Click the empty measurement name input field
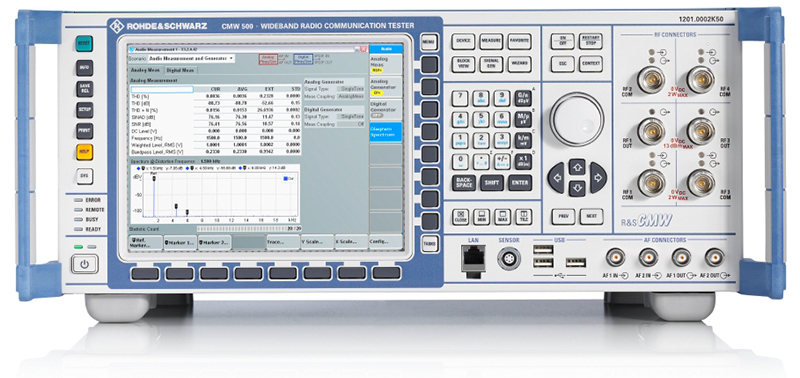The height and width of the screenshot is (378, 800). click(x=162, y=89)
